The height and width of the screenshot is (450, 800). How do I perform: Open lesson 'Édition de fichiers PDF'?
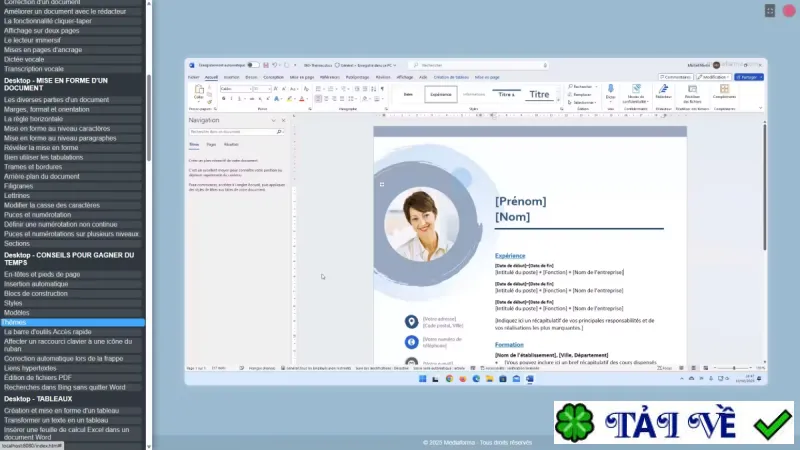pos(38,378)
